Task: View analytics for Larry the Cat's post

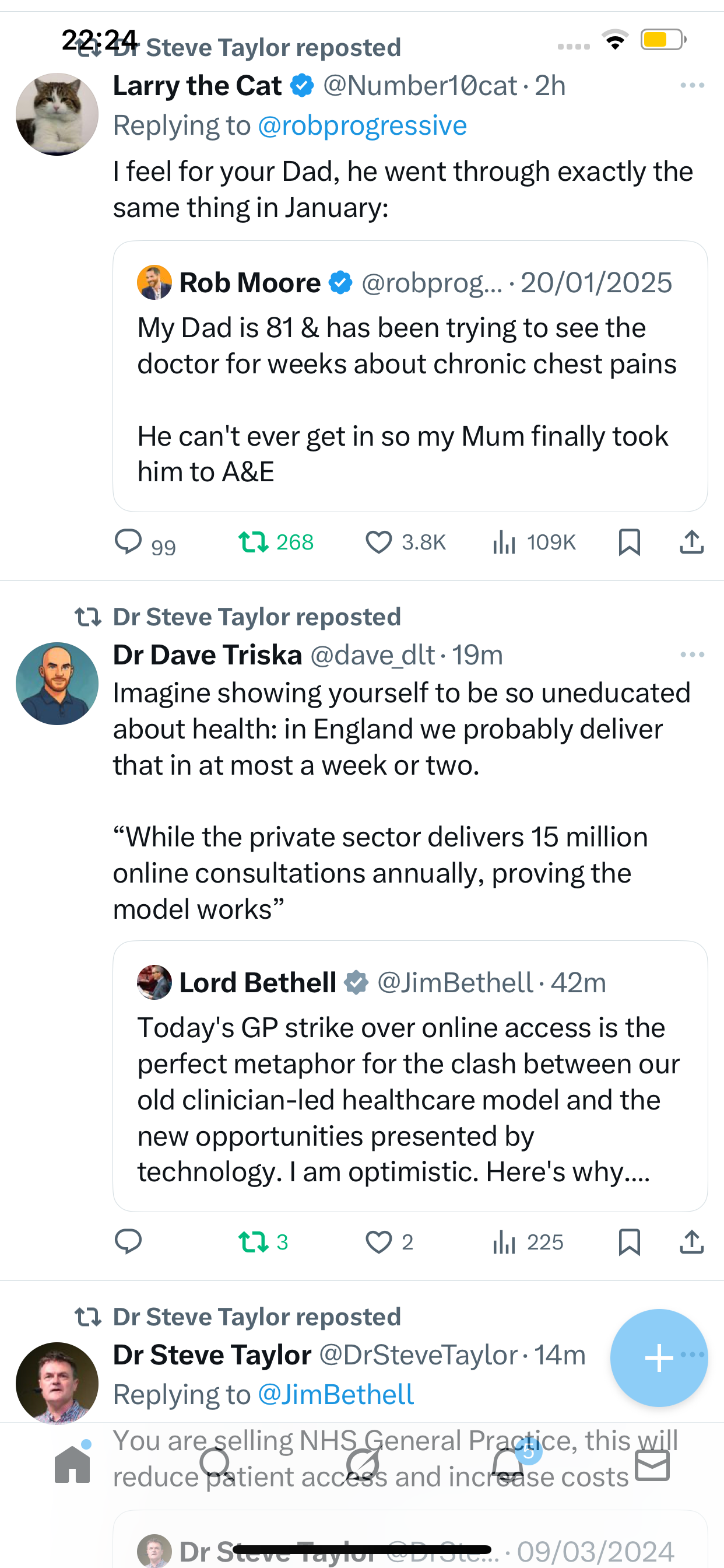Action: (504, 542)
